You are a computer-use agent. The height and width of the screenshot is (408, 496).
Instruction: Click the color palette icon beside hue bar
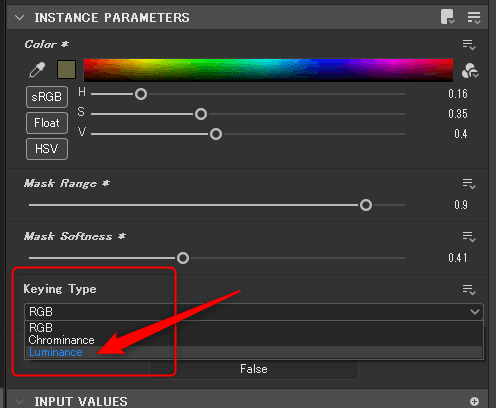470,71
